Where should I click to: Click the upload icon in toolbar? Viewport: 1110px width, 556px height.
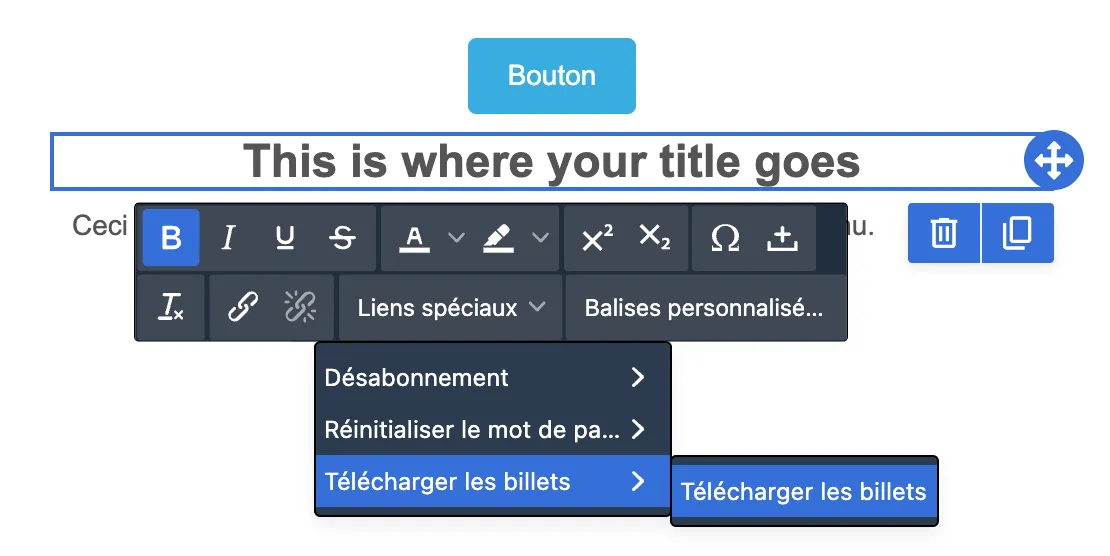pos(782,238)
